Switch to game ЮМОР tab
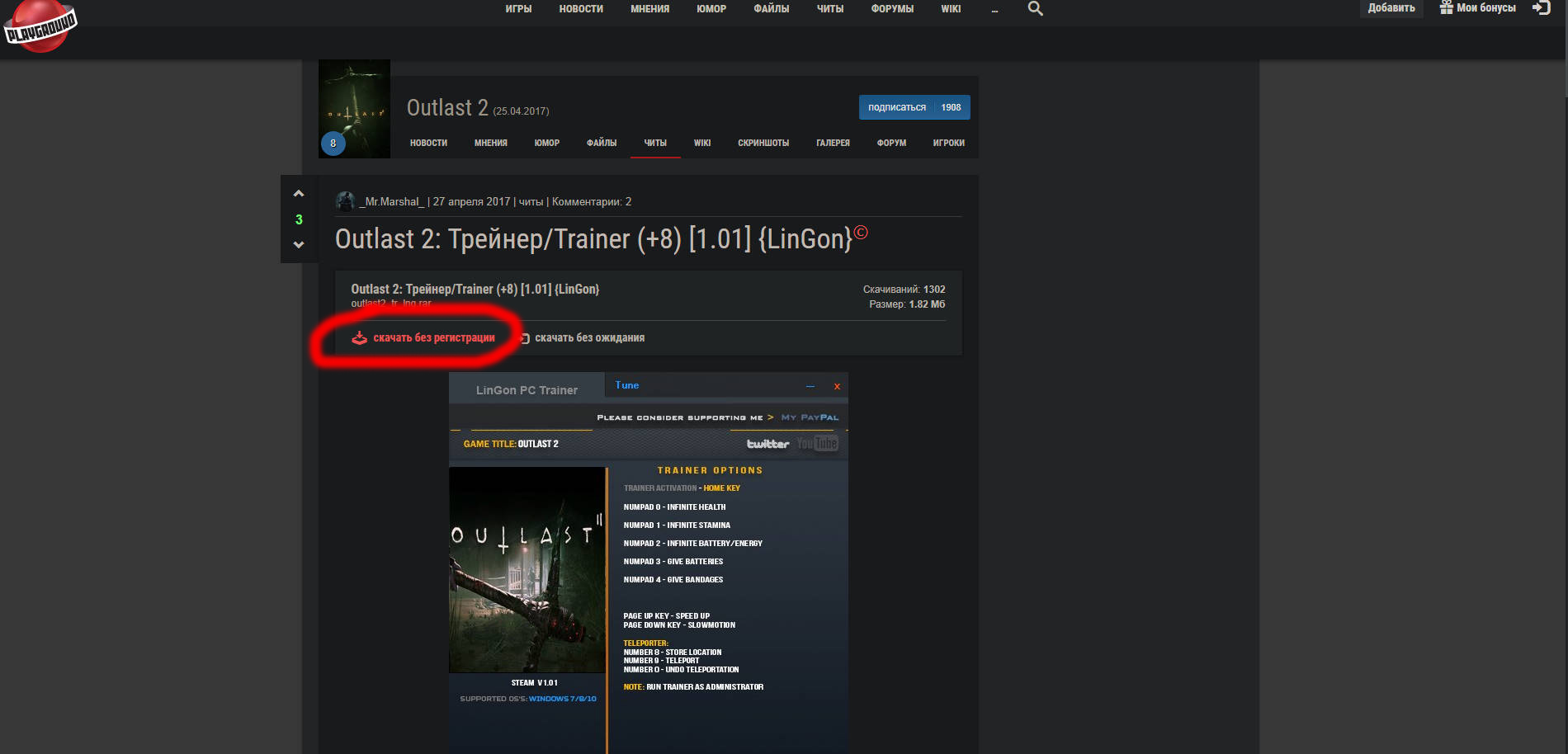1568x754 pixels. [x=546, y=143]
